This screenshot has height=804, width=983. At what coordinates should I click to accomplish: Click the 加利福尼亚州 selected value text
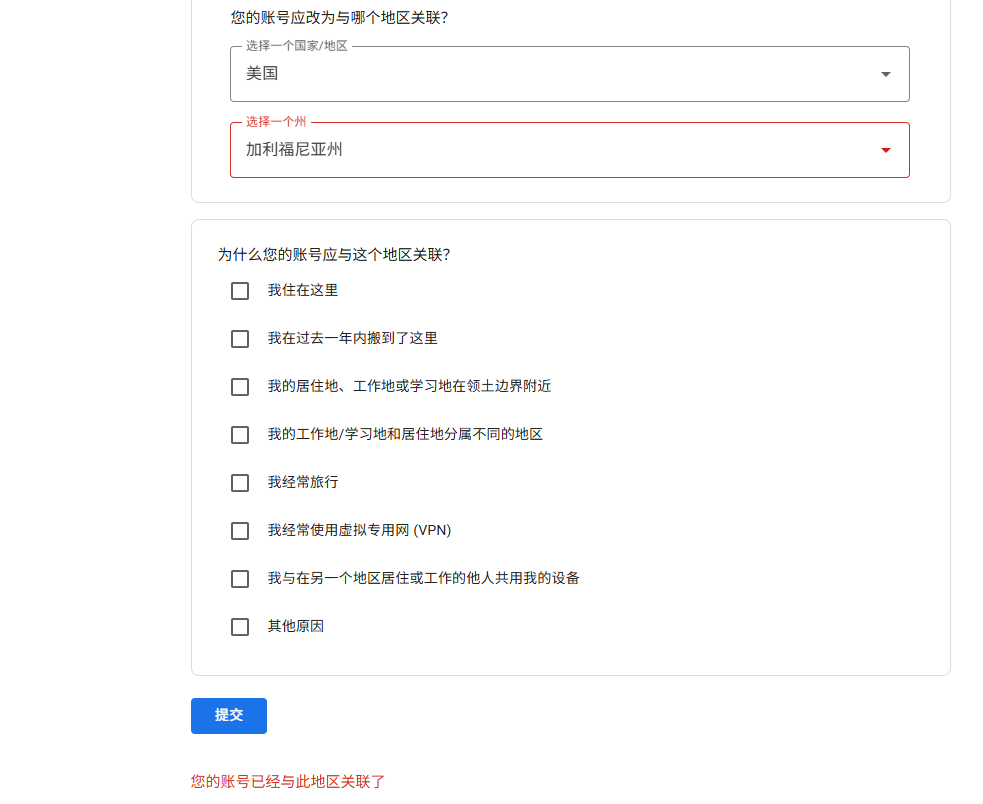click(x=294, y=149)
